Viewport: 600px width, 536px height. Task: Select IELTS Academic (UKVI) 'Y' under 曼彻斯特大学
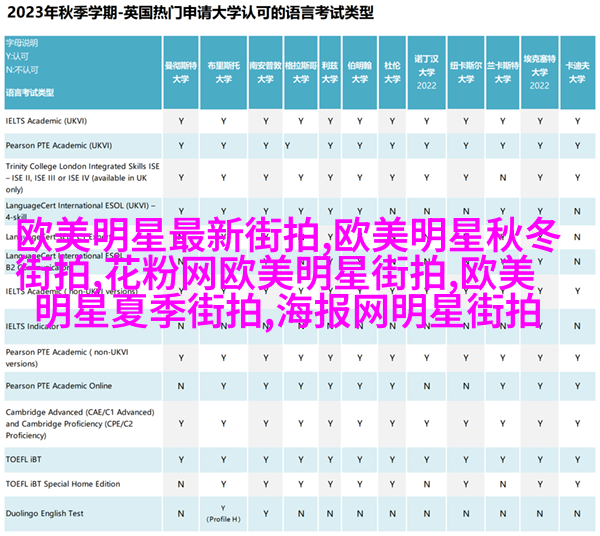pyautogui.click(x=181, y=121)
